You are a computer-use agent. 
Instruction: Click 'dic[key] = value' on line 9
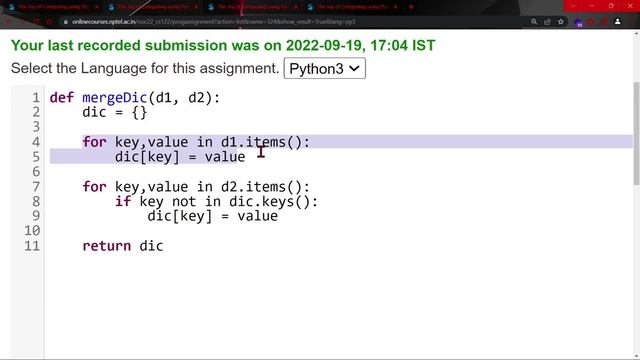pos(213,216)
